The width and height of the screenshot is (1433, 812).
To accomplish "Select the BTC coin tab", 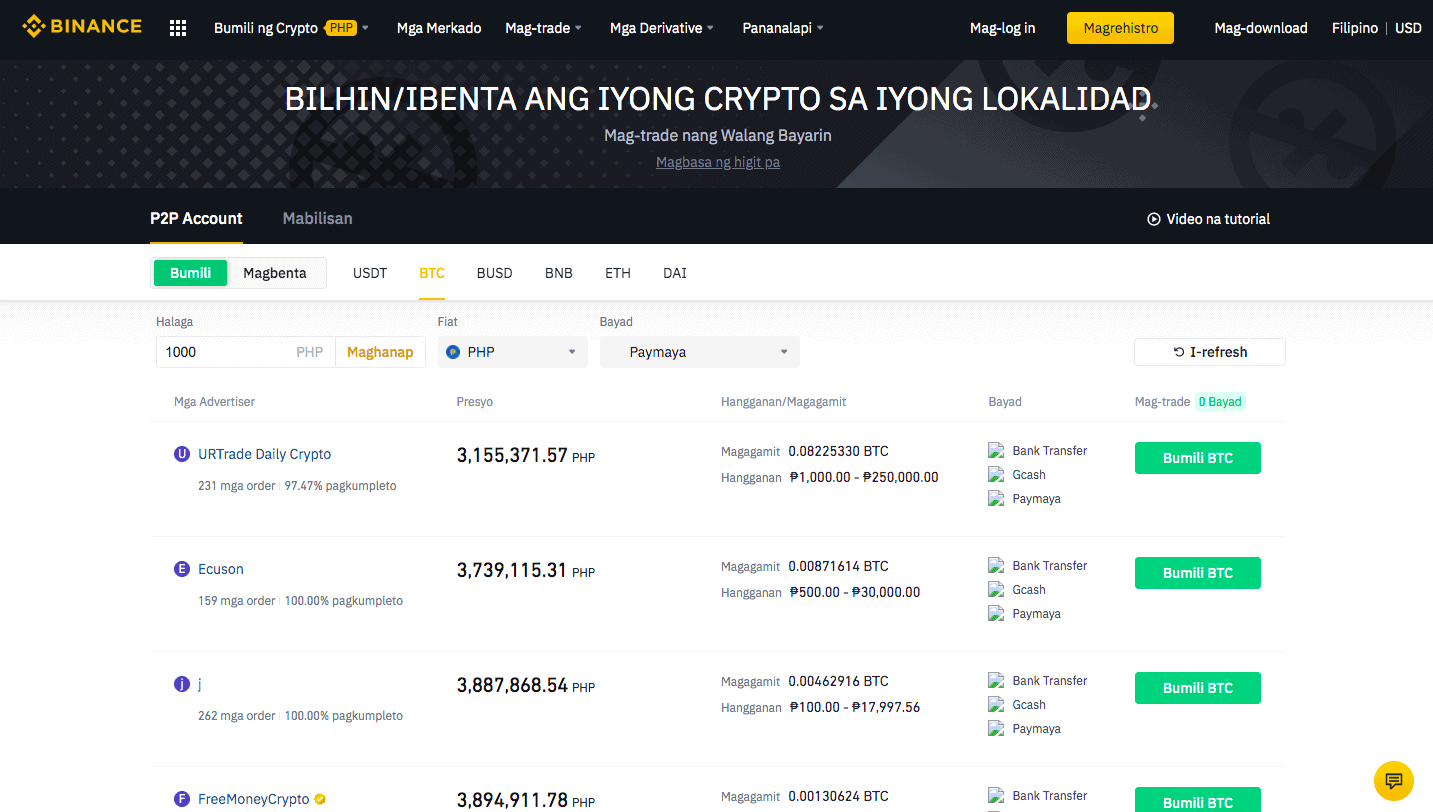I will tap(432, 273).
